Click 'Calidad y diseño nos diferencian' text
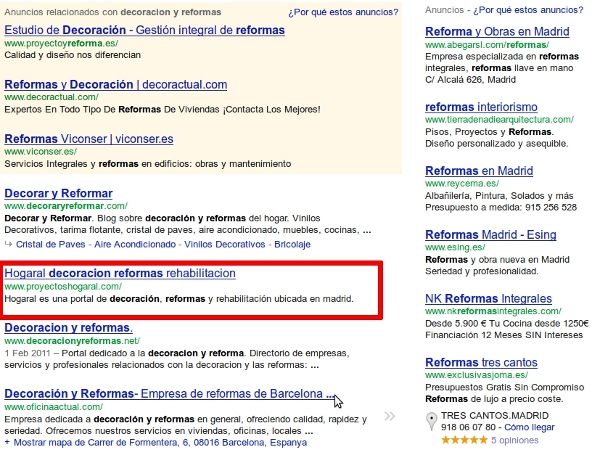This screenshot has height=455, width=600. (72, 55)
